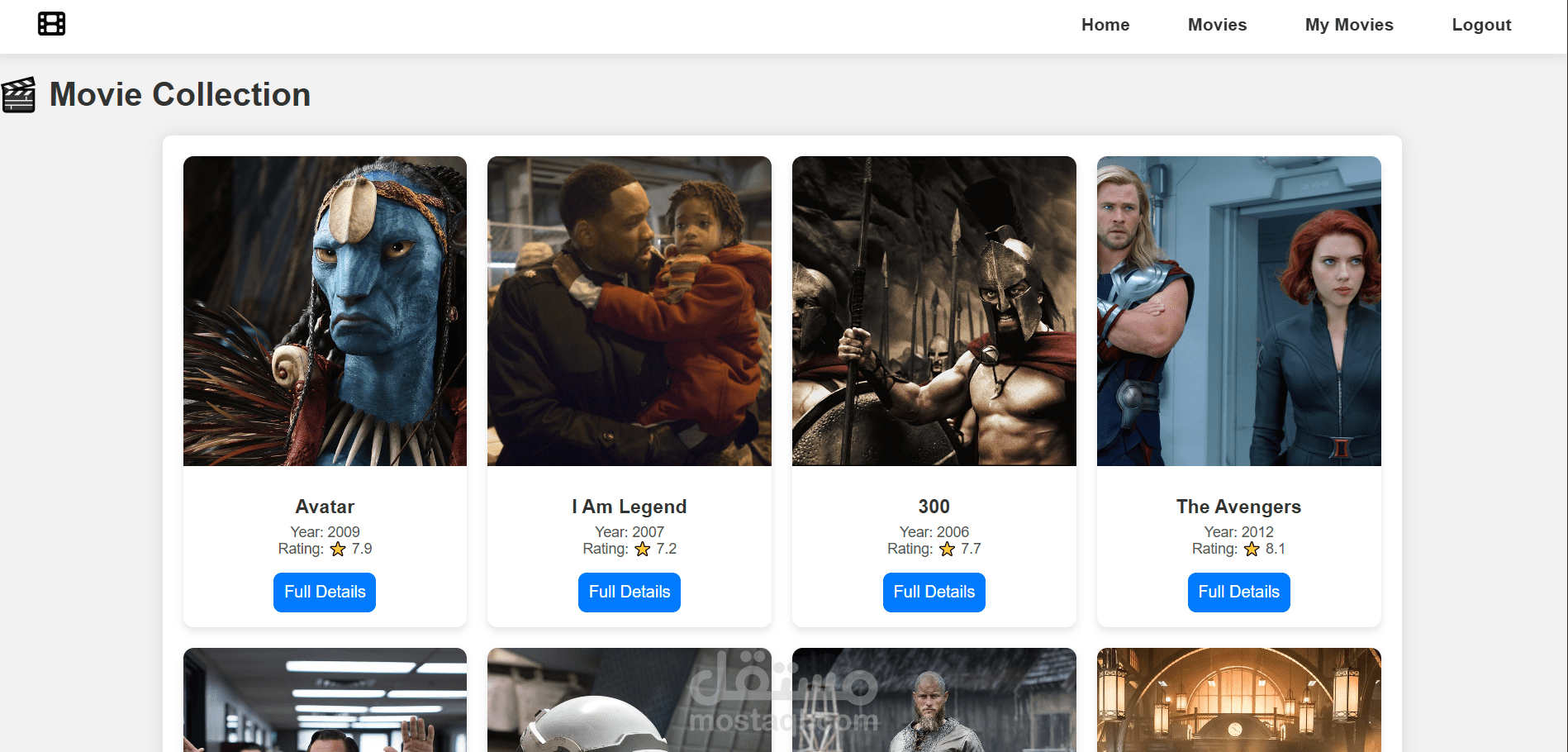
Task: Open Full Details for Avatar
Action: tap(324, 592)
